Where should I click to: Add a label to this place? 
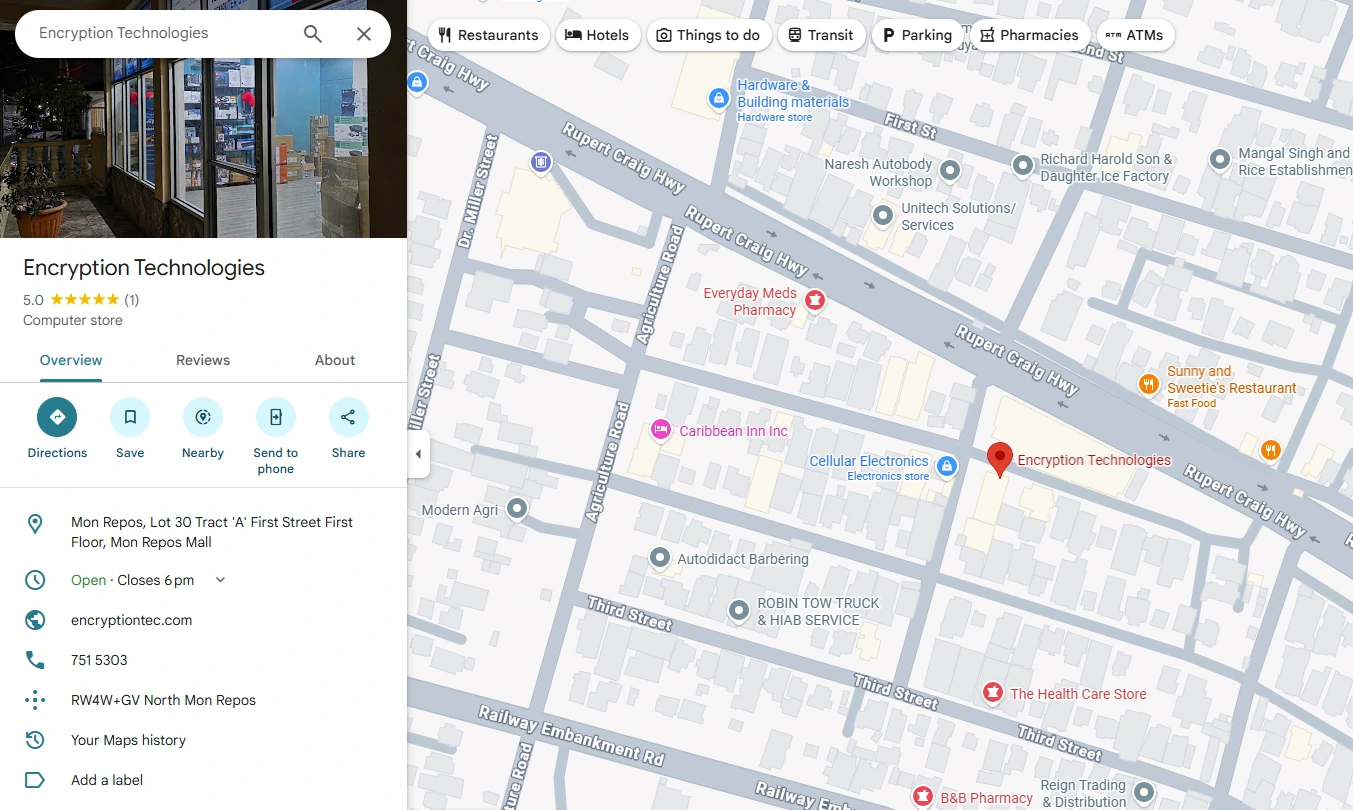coord(107,780)
